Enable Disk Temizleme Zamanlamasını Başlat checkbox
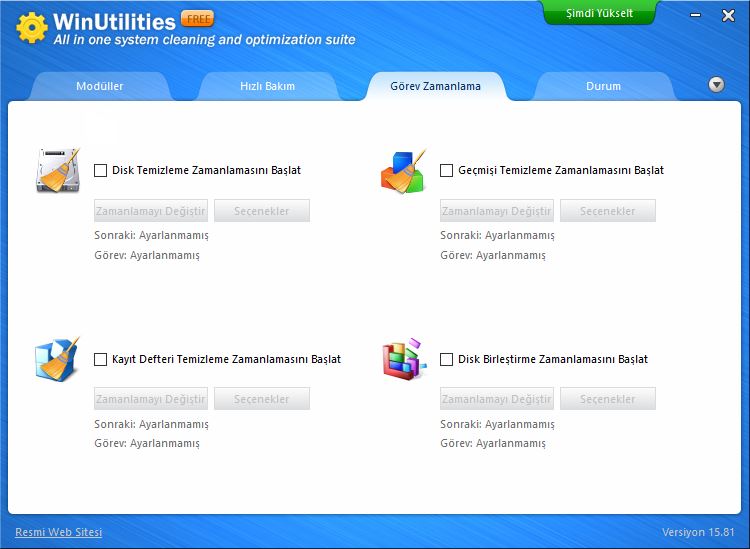750x549 pixels. (100, 170)
